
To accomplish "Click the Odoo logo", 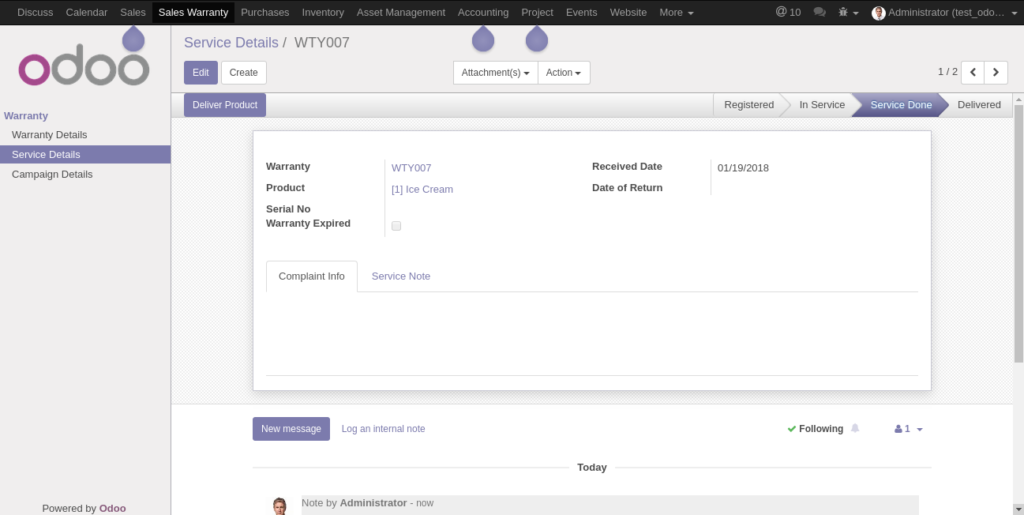I will coord(84,65).
